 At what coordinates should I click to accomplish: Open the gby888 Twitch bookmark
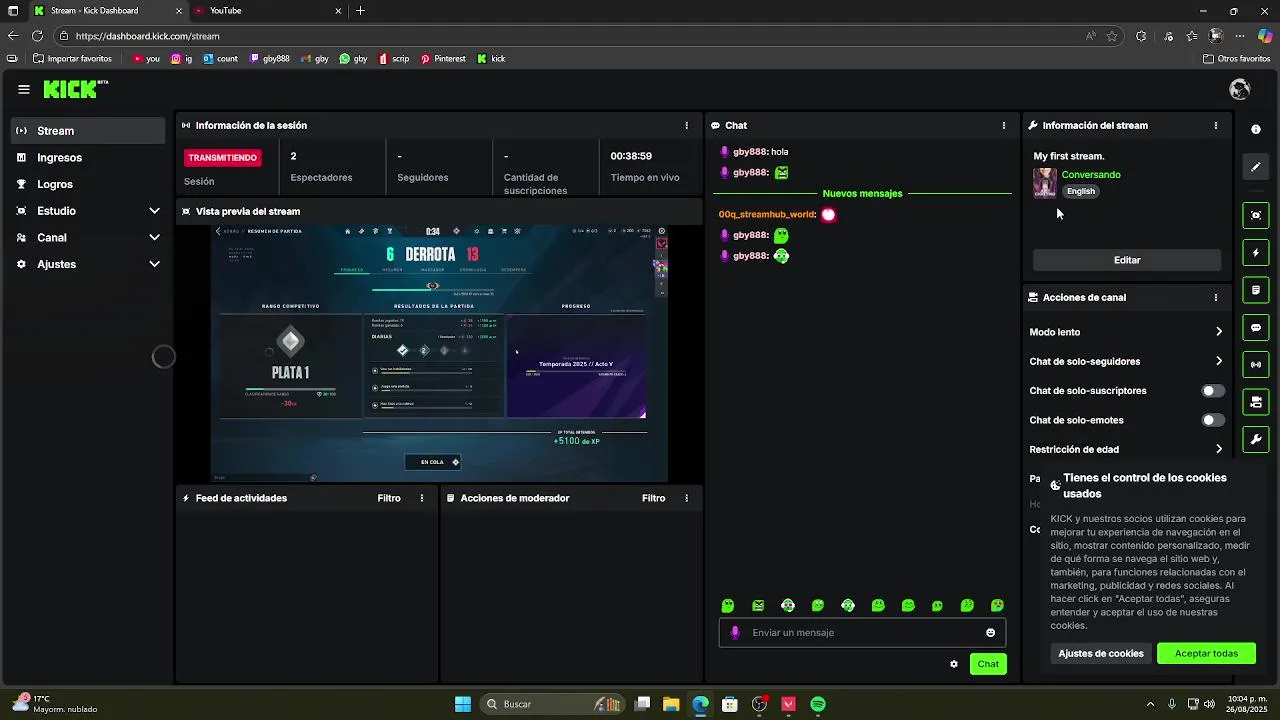269,59
